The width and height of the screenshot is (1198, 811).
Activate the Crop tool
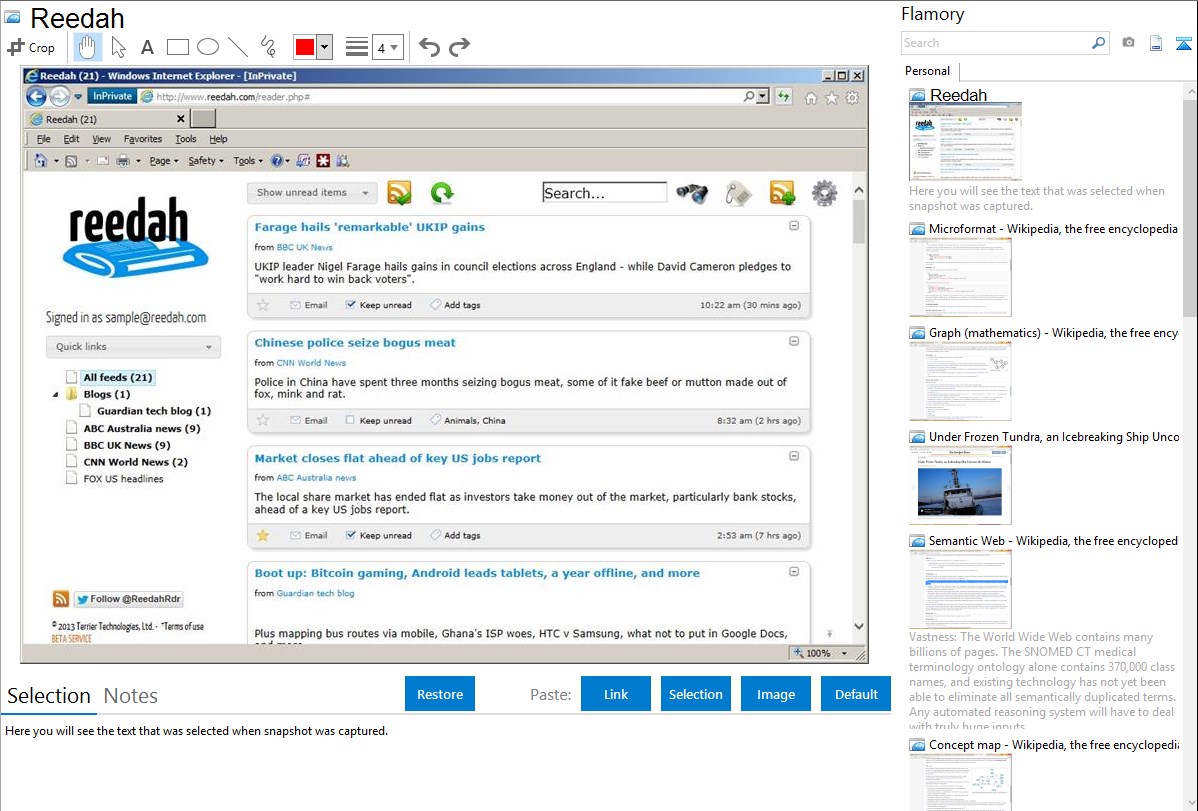(x=31, y=47)
